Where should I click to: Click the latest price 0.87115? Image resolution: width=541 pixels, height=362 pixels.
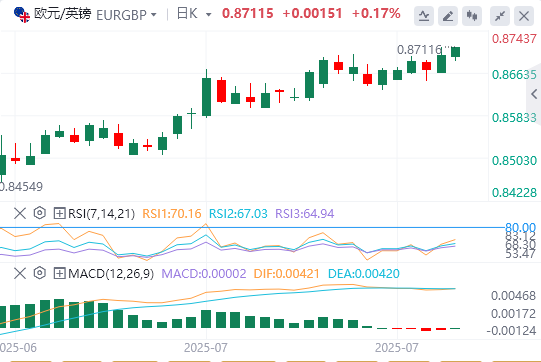click(x=247, y=14)
